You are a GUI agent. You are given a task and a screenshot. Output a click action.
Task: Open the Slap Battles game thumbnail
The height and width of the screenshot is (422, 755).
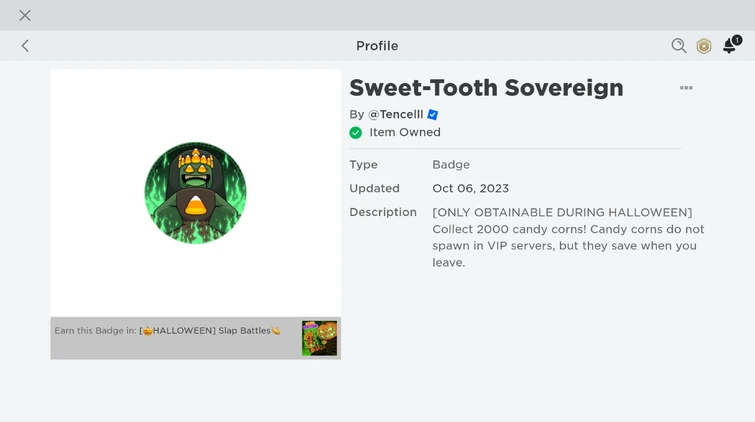tap(319, 338)
